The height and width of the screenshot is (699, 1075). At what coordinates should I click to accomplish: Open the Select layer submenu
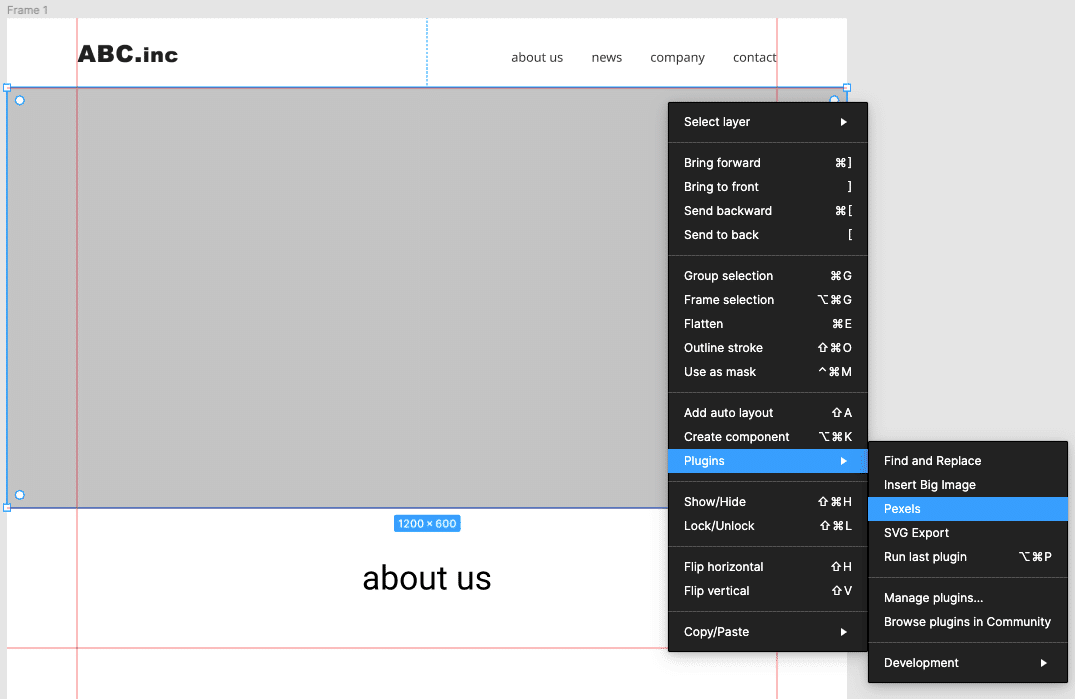tap(768, 122)
